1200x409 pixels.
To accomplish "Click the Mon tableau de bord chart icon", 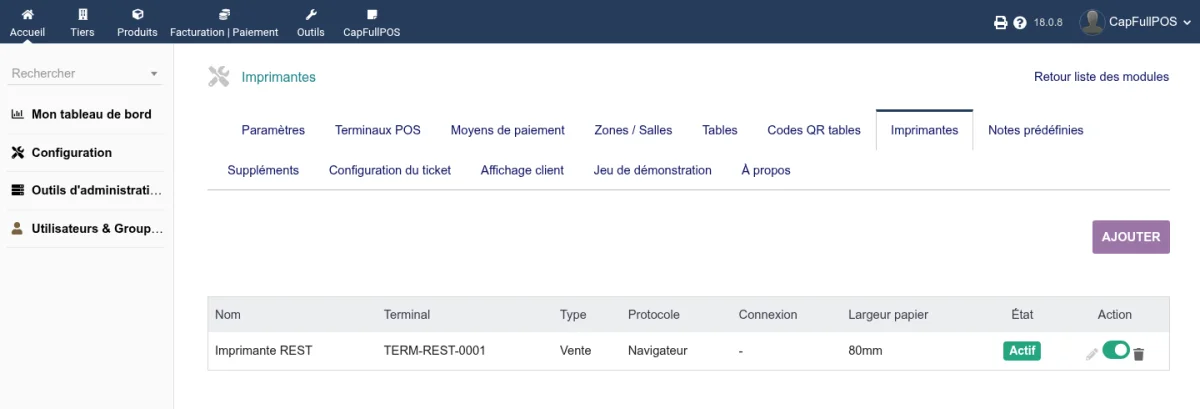I will 17,114.
